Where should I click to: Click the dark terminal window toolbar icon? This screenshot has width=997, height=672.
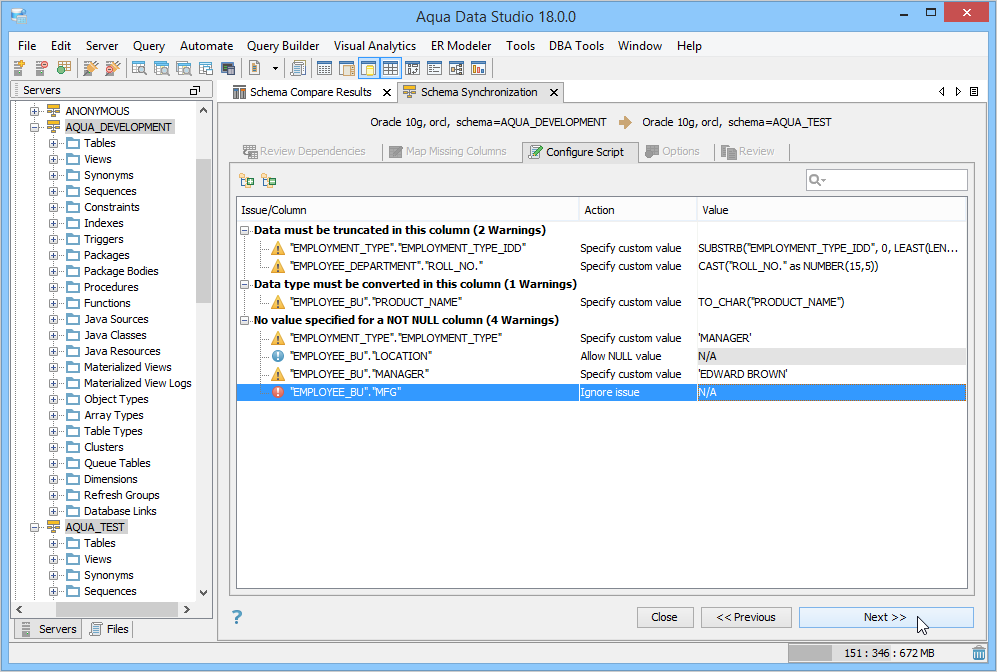click(x=228, y=68)
